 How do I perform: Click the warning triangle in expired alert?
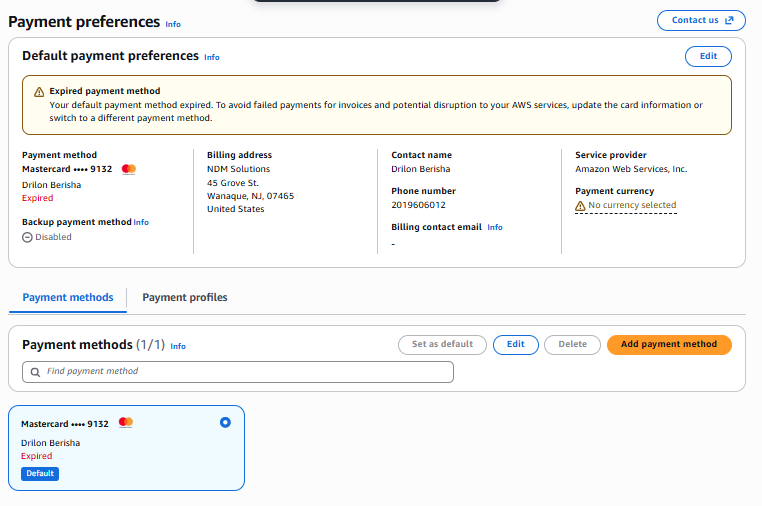point(39,92)
